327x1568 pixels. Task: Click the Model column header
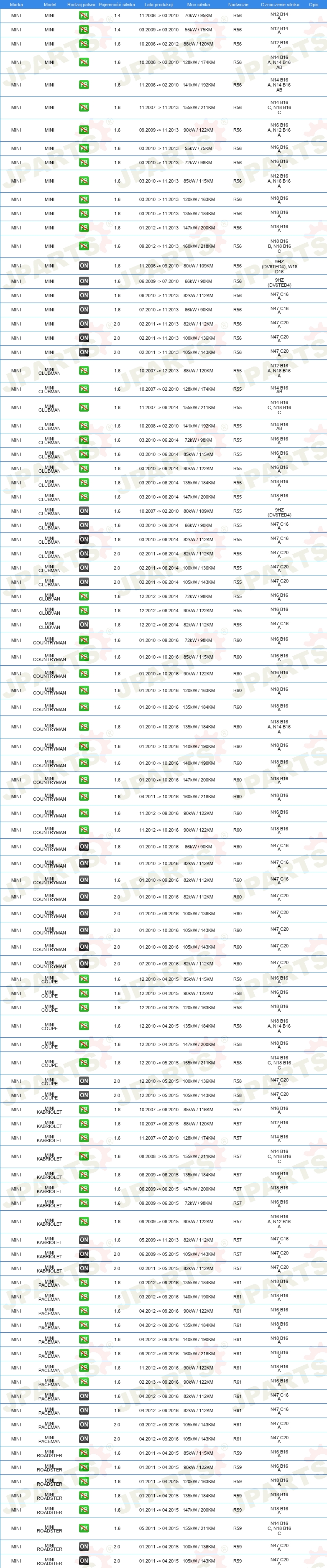tap(50, 4)
